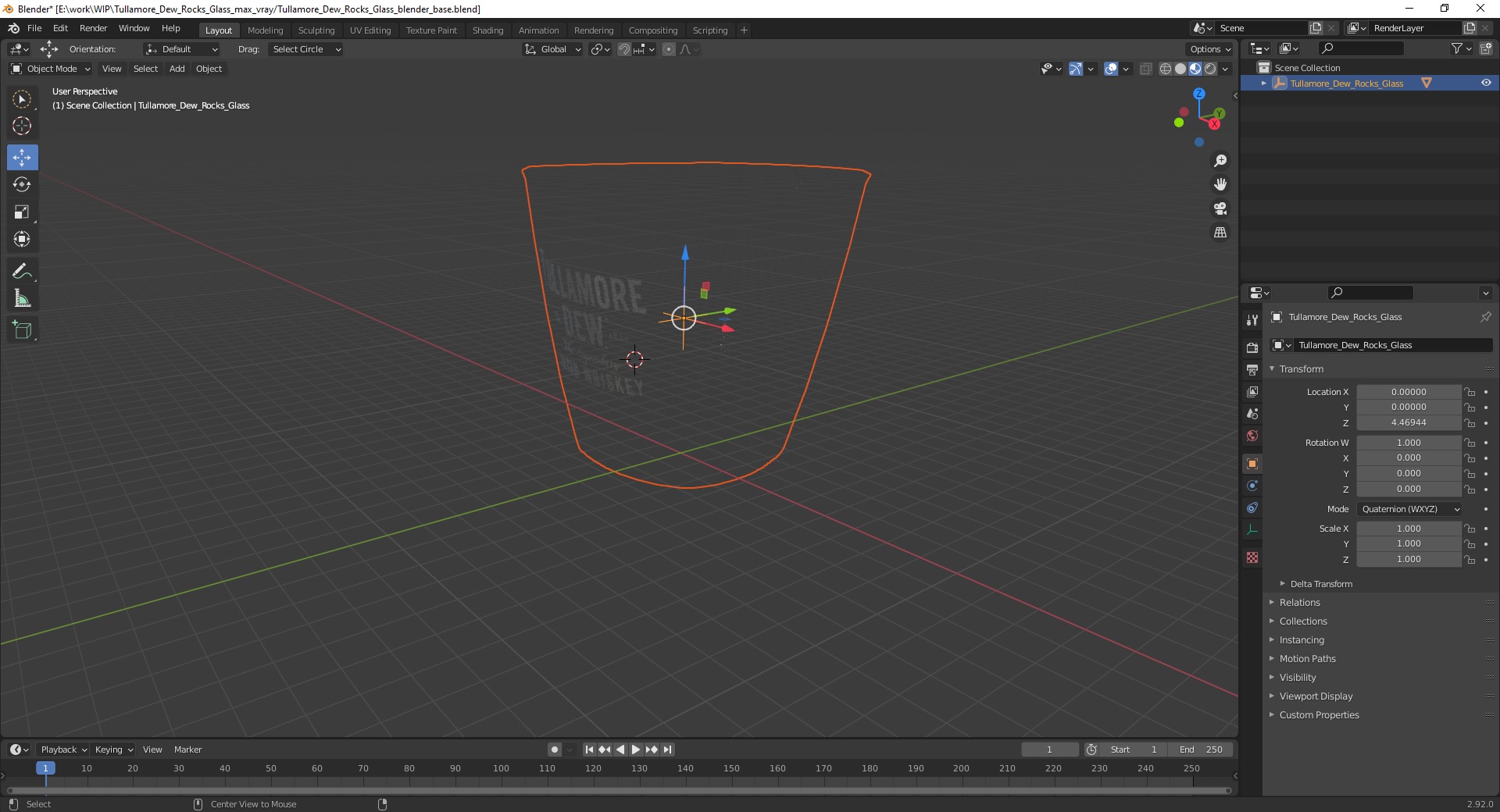The width and height of the screenshot is (1500, 812).
Task: Expand Tullamore_Dew_Rocks_Glass in outliner
Action: tap(1263, 84)
